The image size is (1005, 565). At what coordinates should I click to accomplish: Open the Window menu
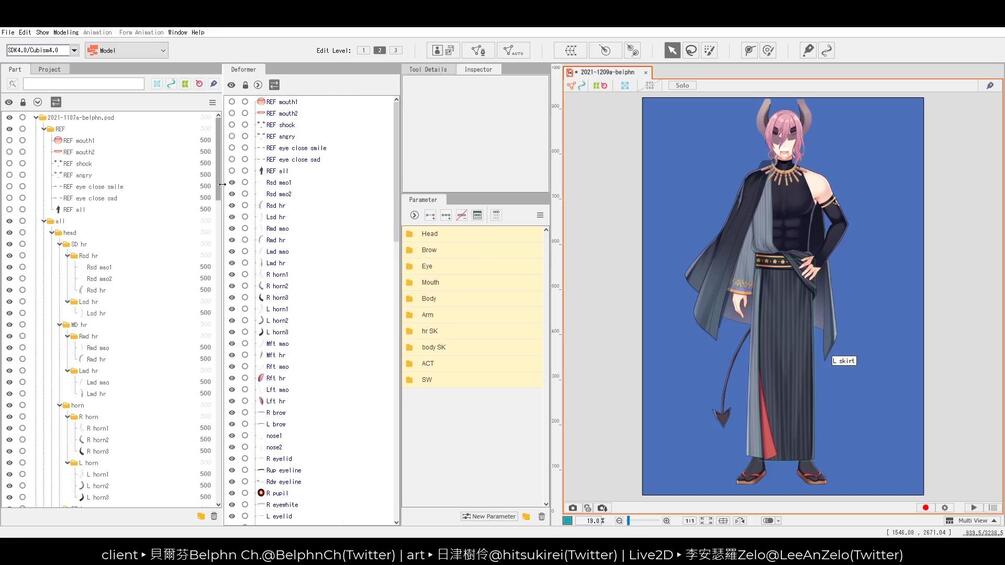click(178, 32)
